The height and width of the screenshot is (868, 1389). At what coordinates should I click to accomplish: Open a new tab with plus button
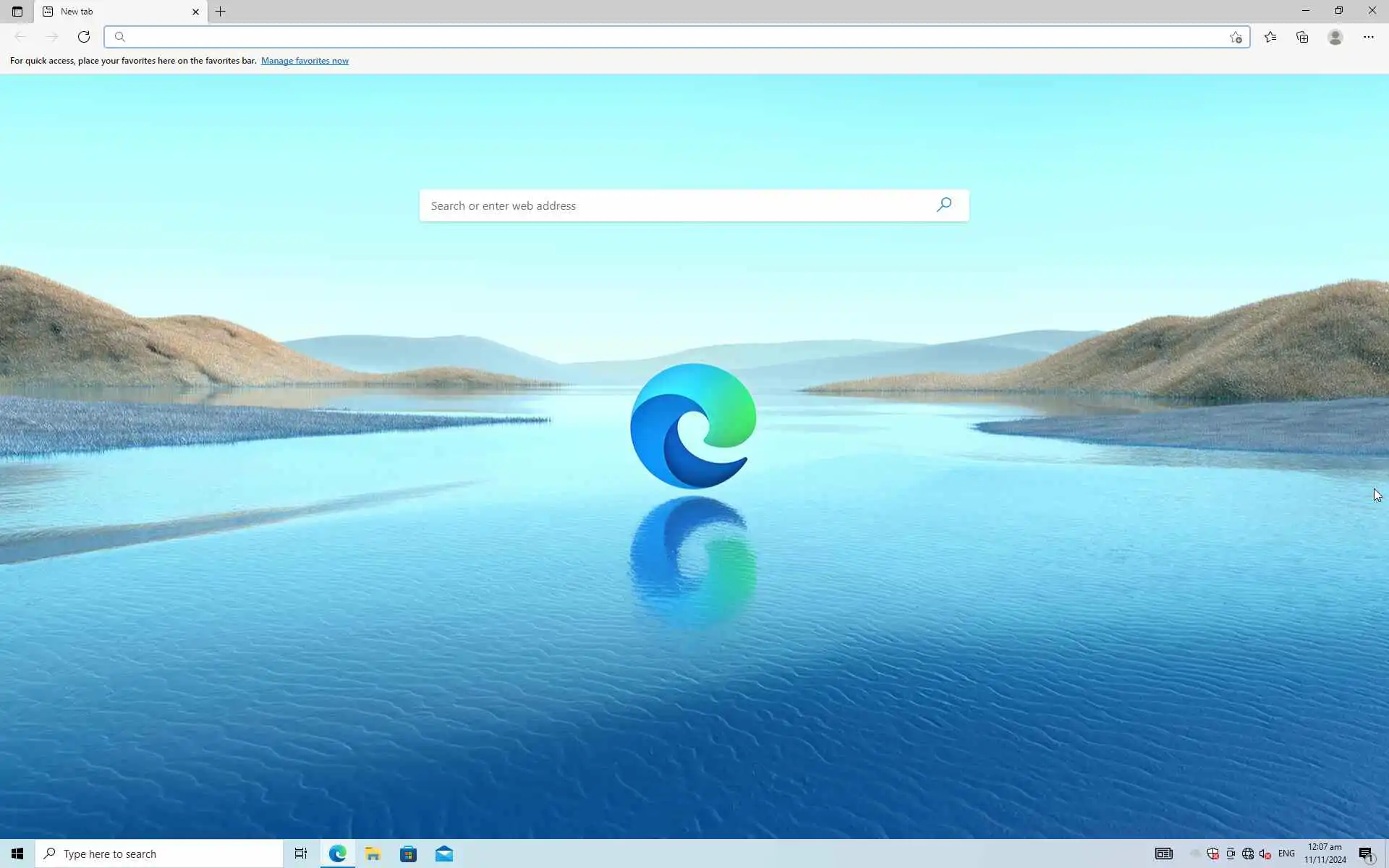221,12
